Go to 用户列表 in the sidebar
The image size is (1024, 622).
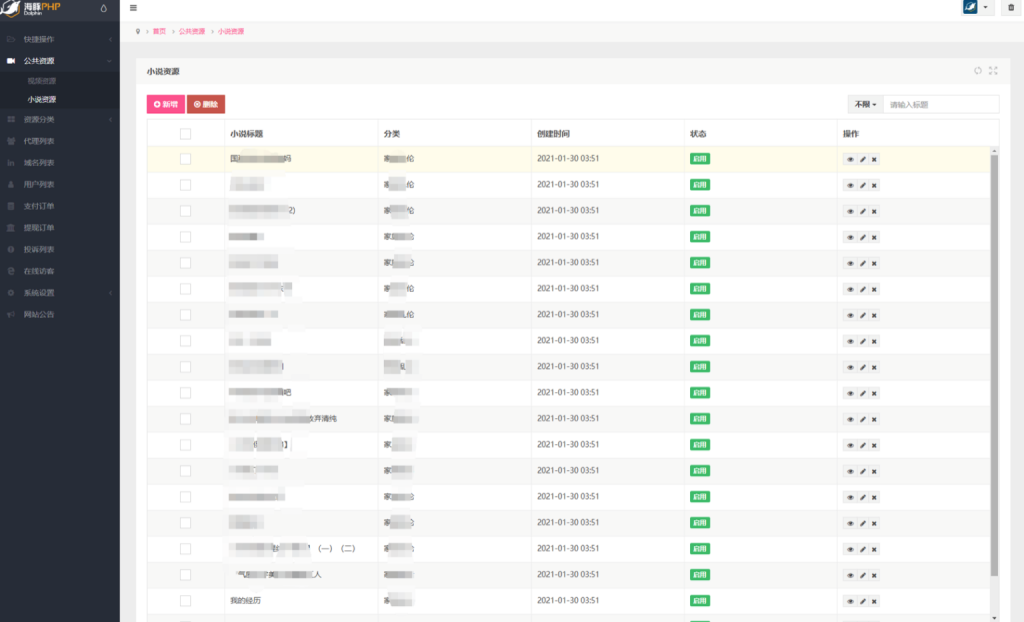39,184
